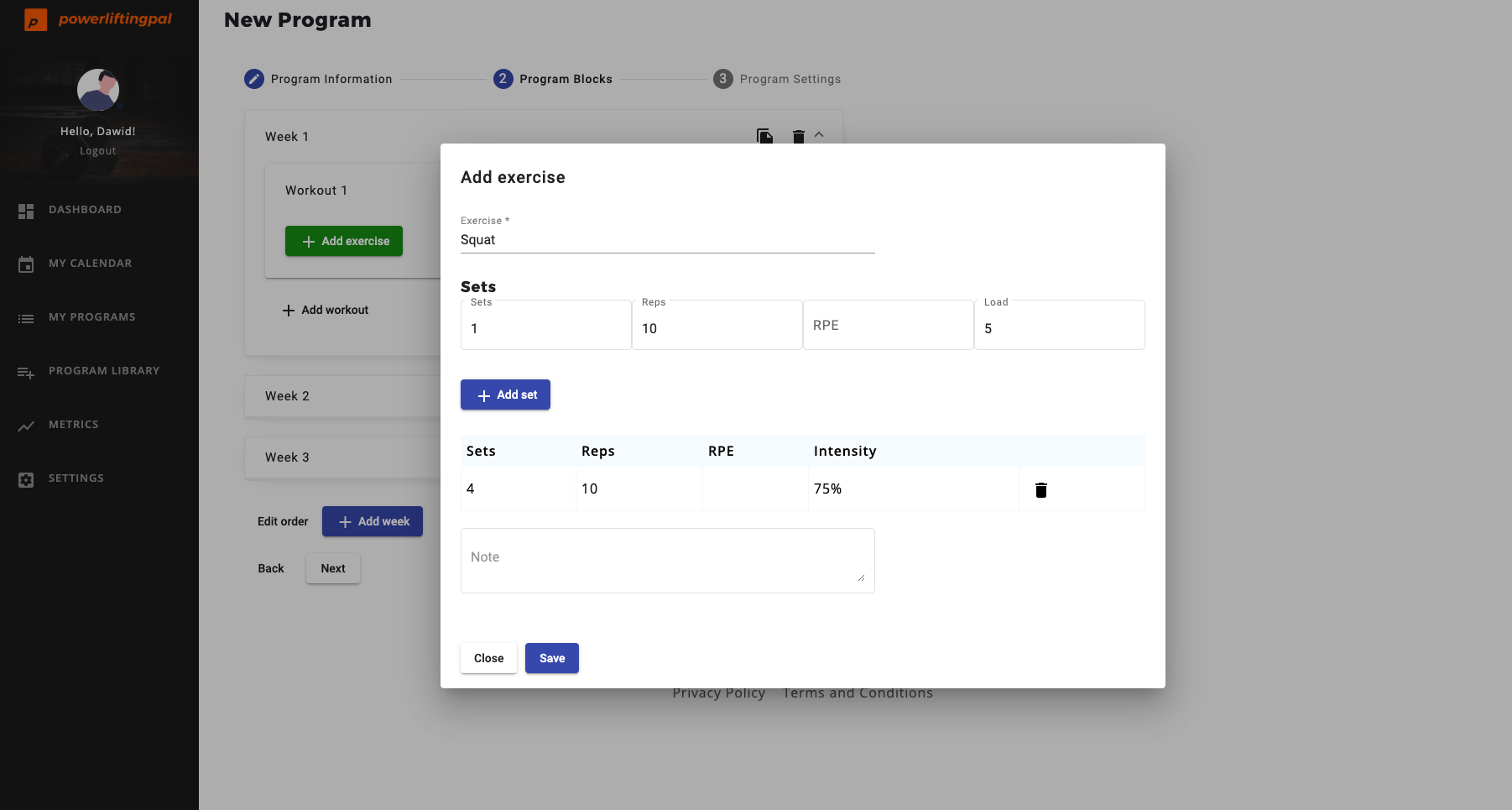Screen dimensions: 1512x810
Task: Select the Program Blocks step
Action: click(553, 79)
